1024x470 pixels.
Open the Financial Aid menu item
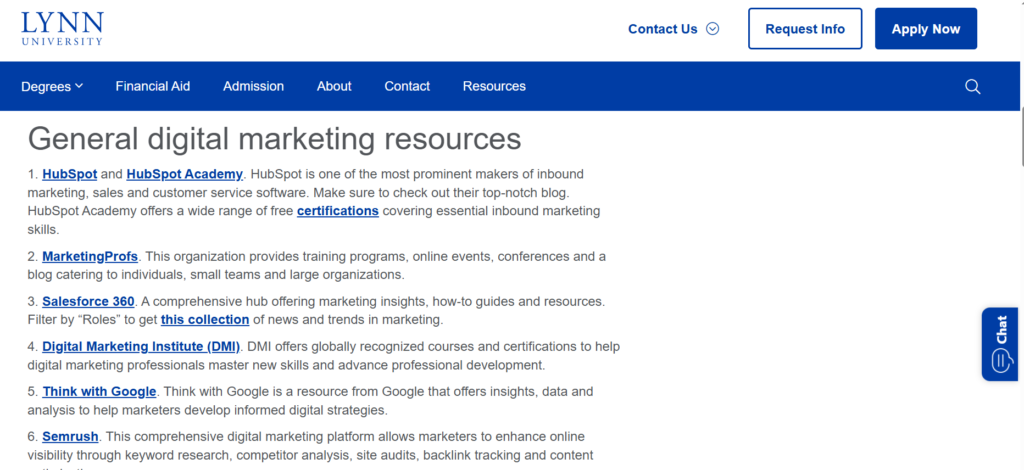click(153, 86)
